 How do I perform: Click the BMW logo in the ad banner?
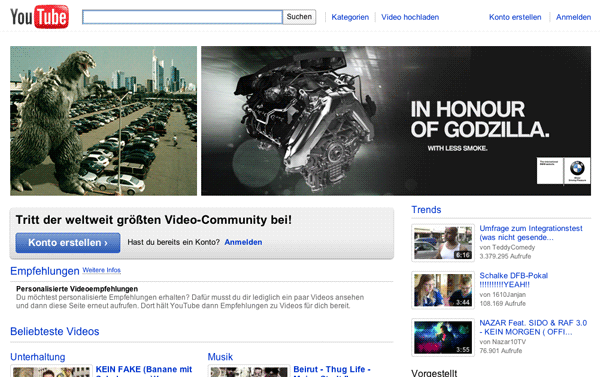(577, 170)
